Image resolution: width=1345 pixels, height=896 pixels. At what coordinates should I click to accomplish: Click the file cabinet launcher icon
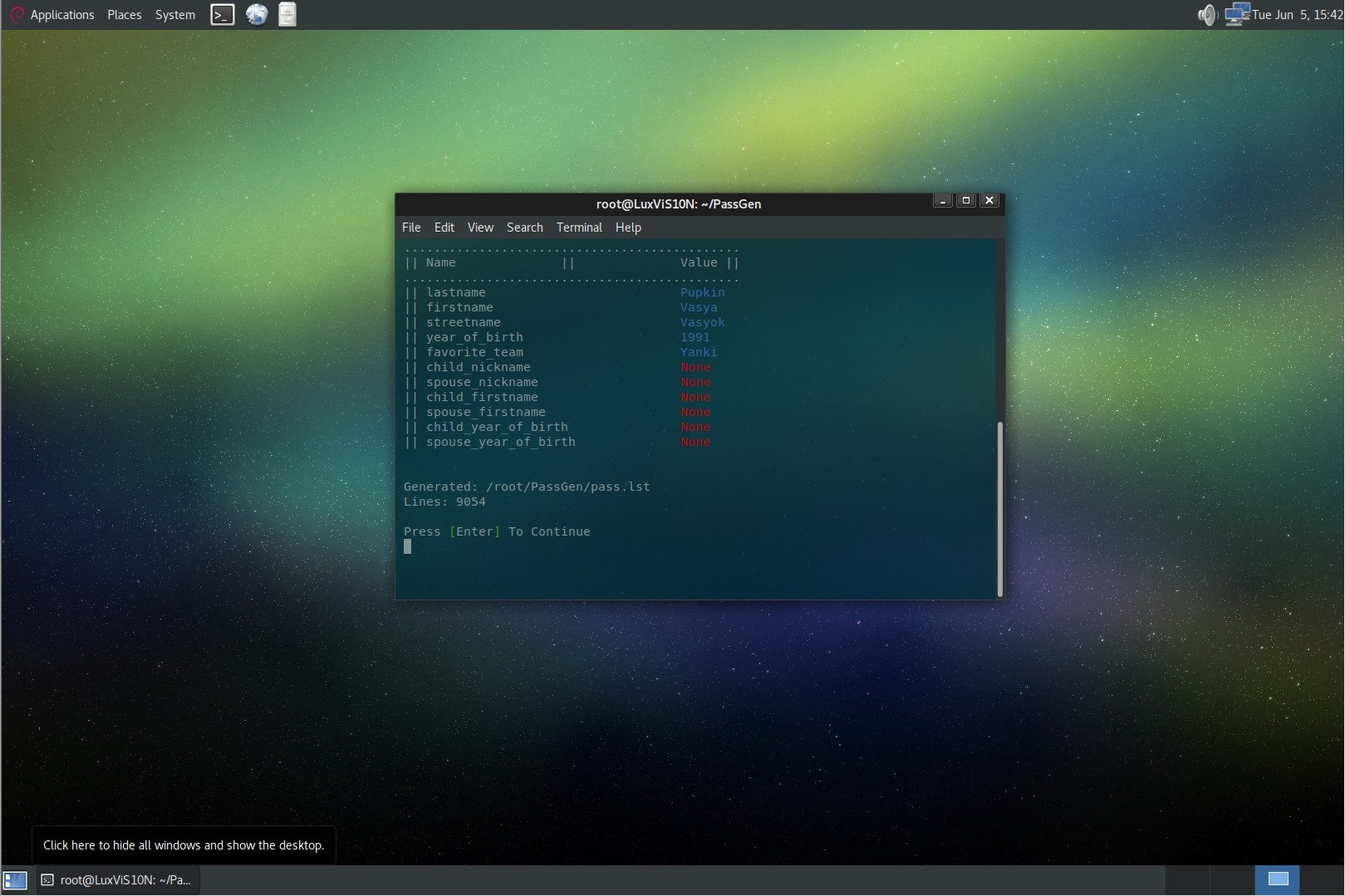pos(287,15)
